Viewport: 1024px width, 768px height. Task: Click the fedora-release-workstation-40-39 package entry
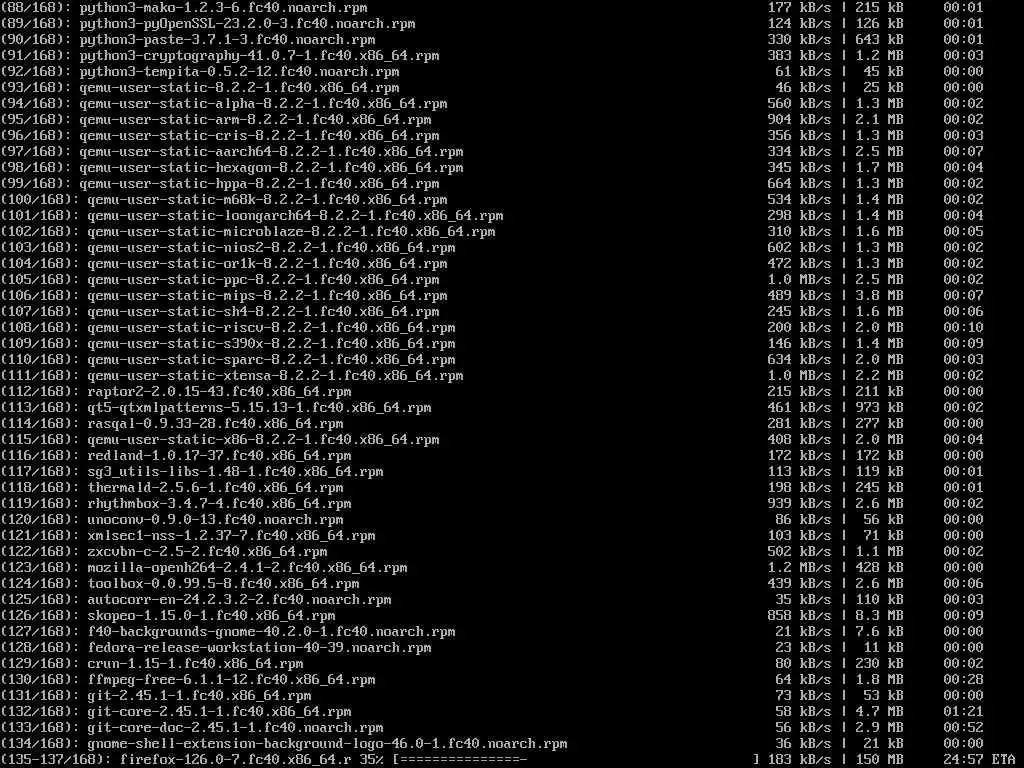[259, 648]
